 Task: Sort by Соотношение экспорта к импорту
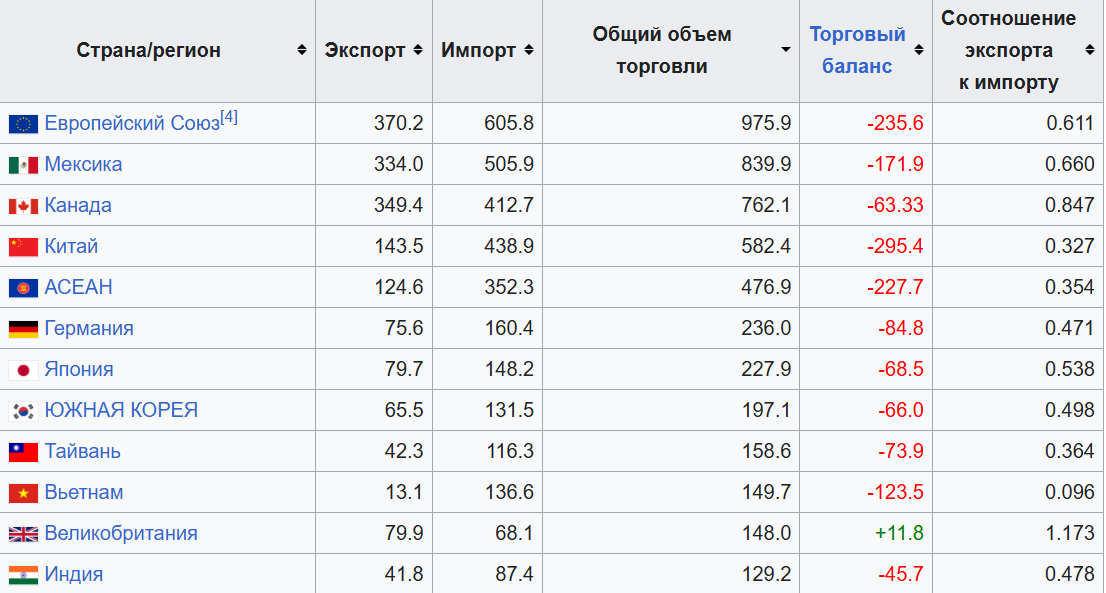click(x=1089, y=50)
